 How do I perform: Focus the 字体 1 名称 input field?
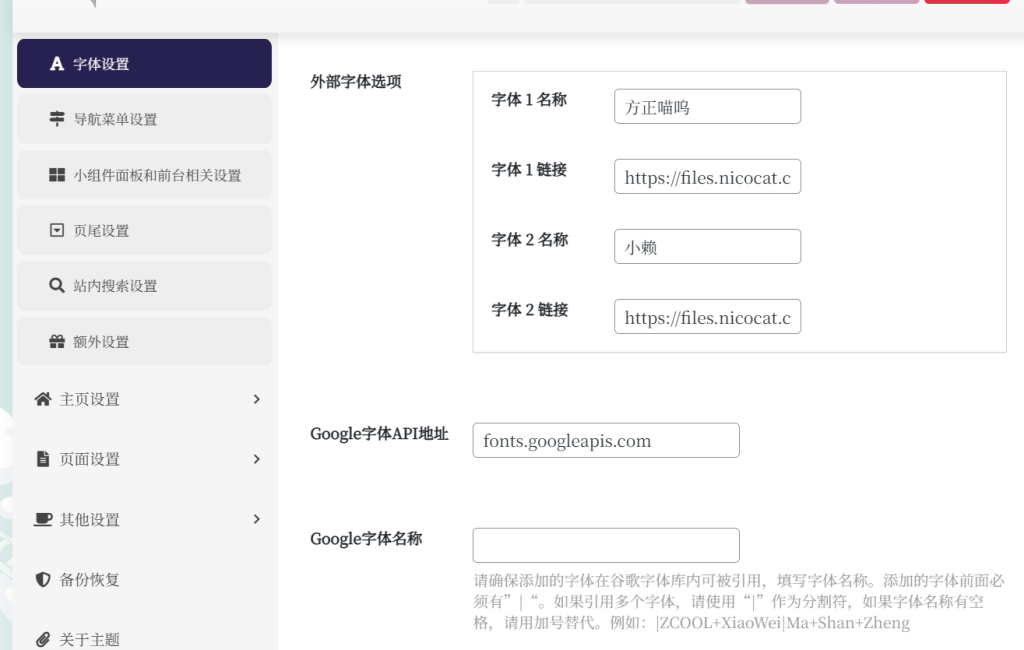coord(707,106)
